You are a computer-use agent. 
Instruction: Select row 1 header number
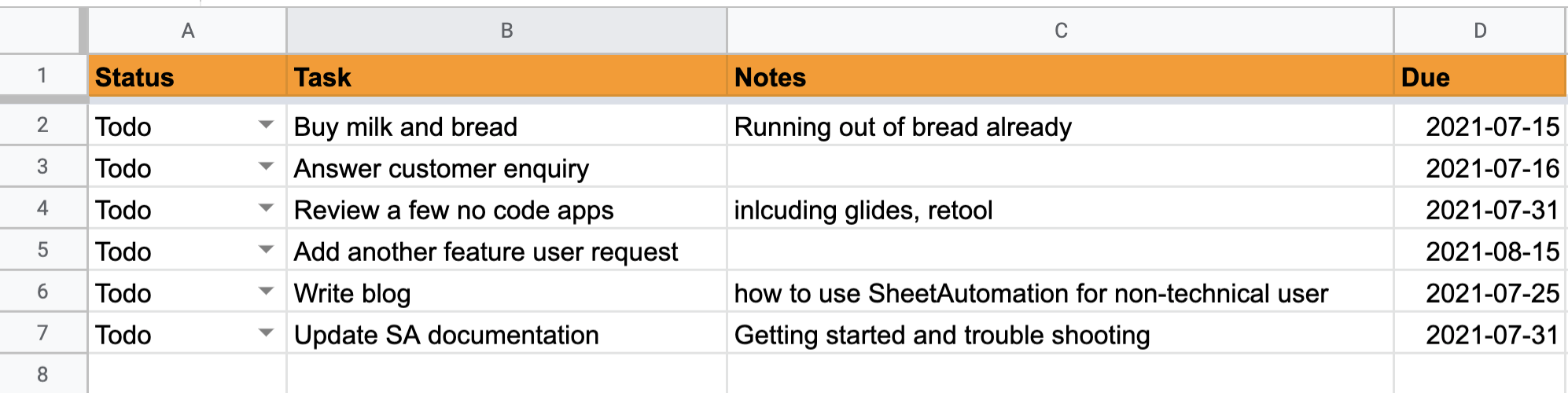(x=42, y=75)
